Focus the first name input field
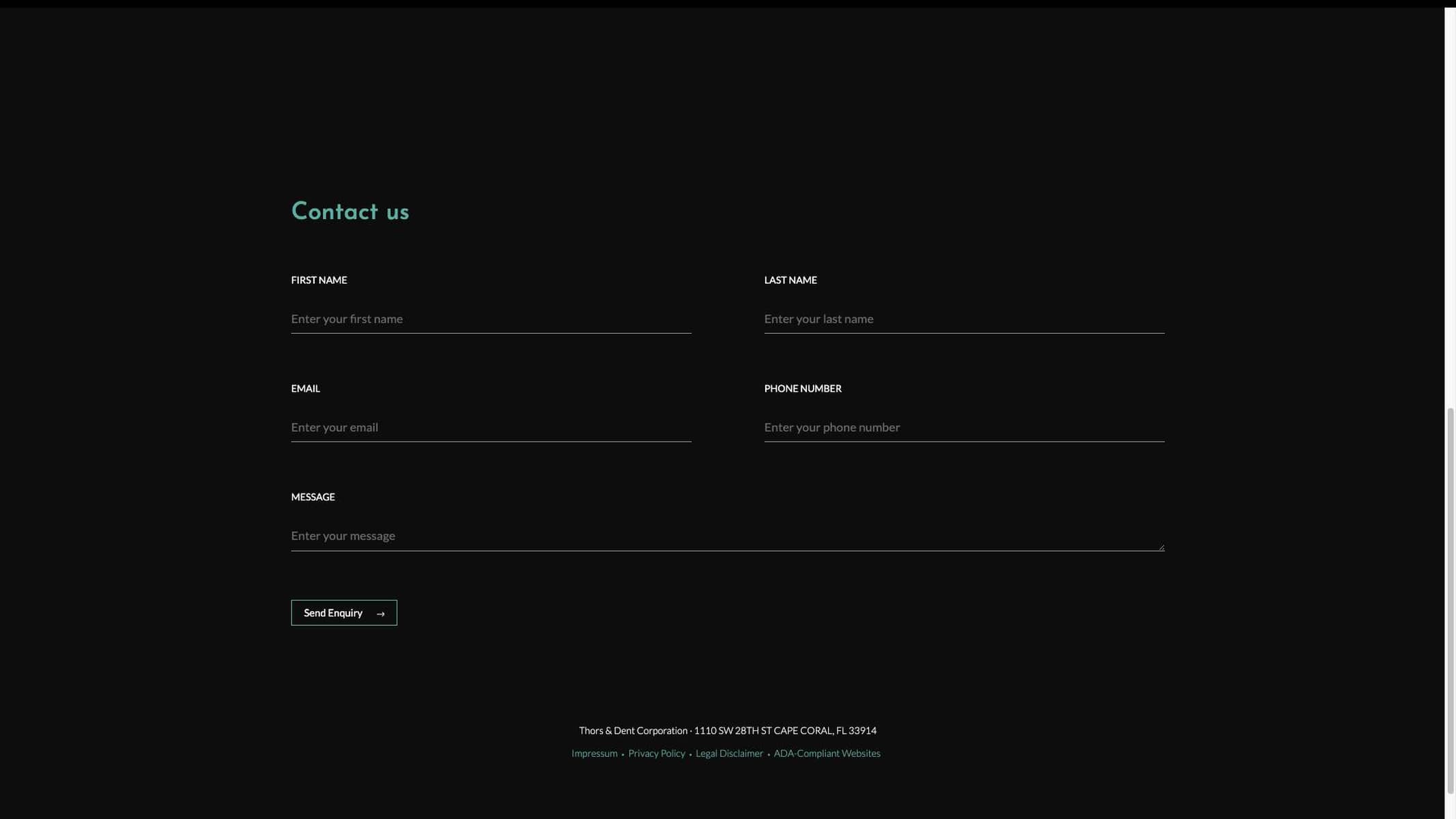This screenshot has width=1456, height=819. (x=491, y=319)
